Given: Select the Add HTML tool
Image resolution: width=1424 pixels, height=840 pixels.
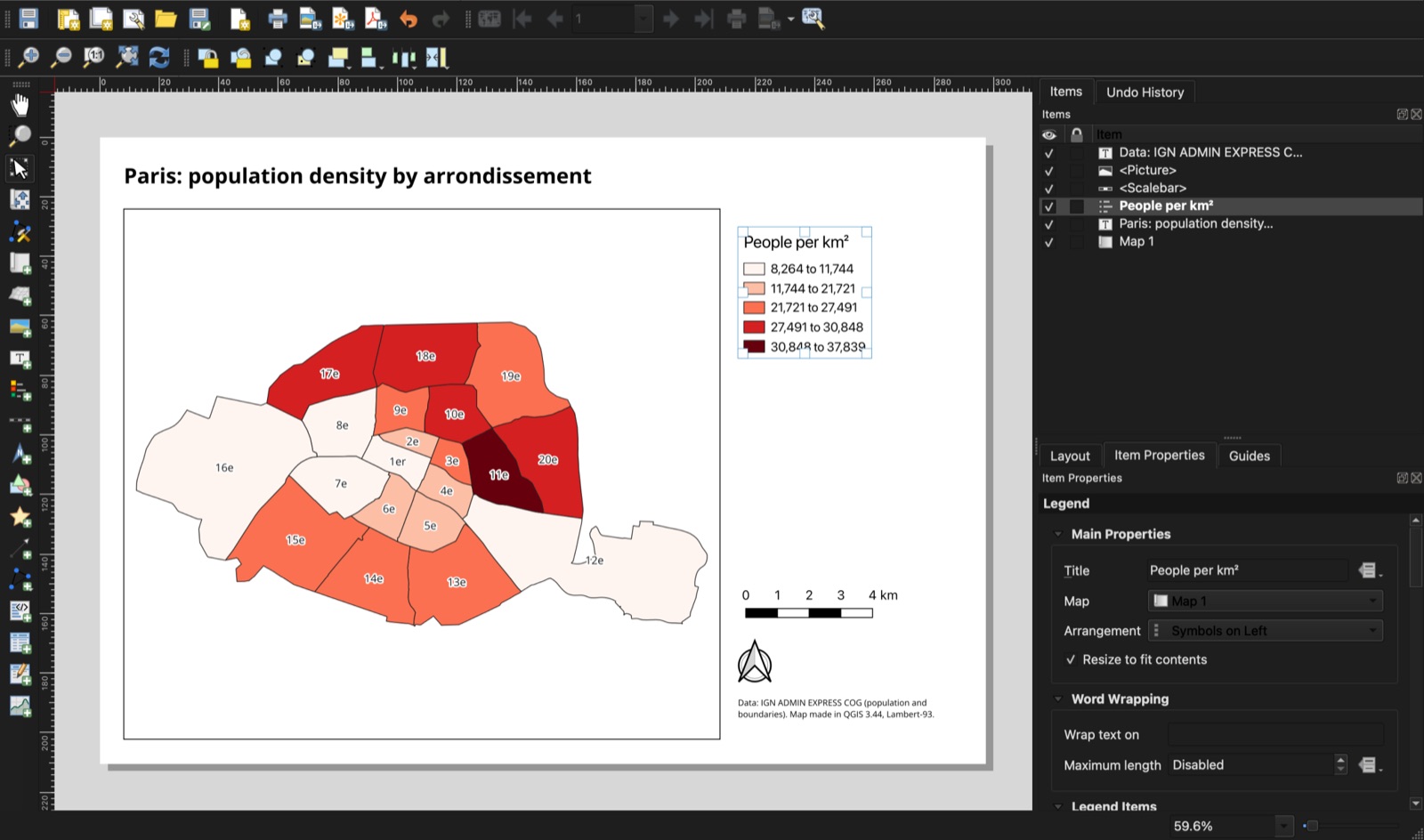Looking at the screenshot, I should pos(20,611).
